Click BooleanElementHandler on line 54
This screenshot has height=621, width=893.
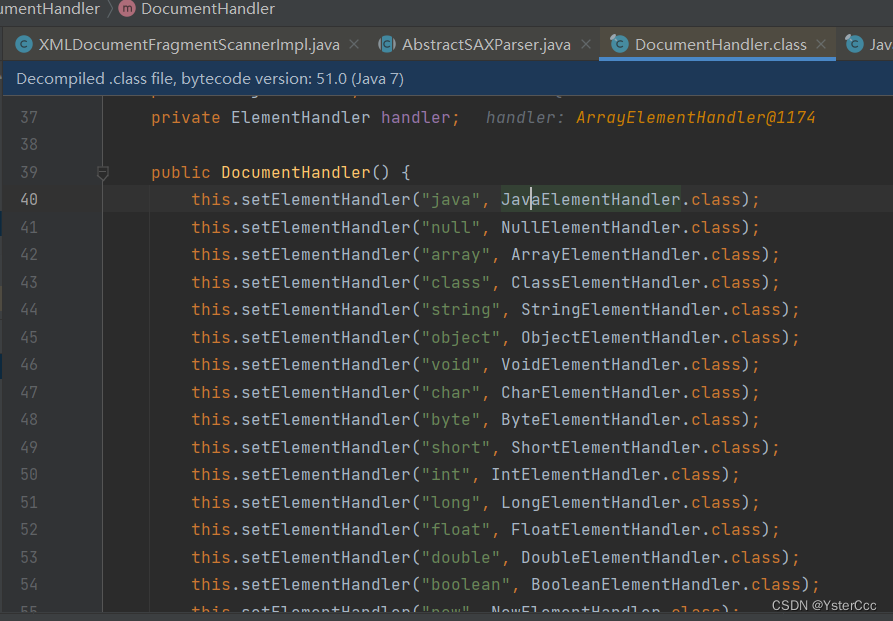pos(636,585)
